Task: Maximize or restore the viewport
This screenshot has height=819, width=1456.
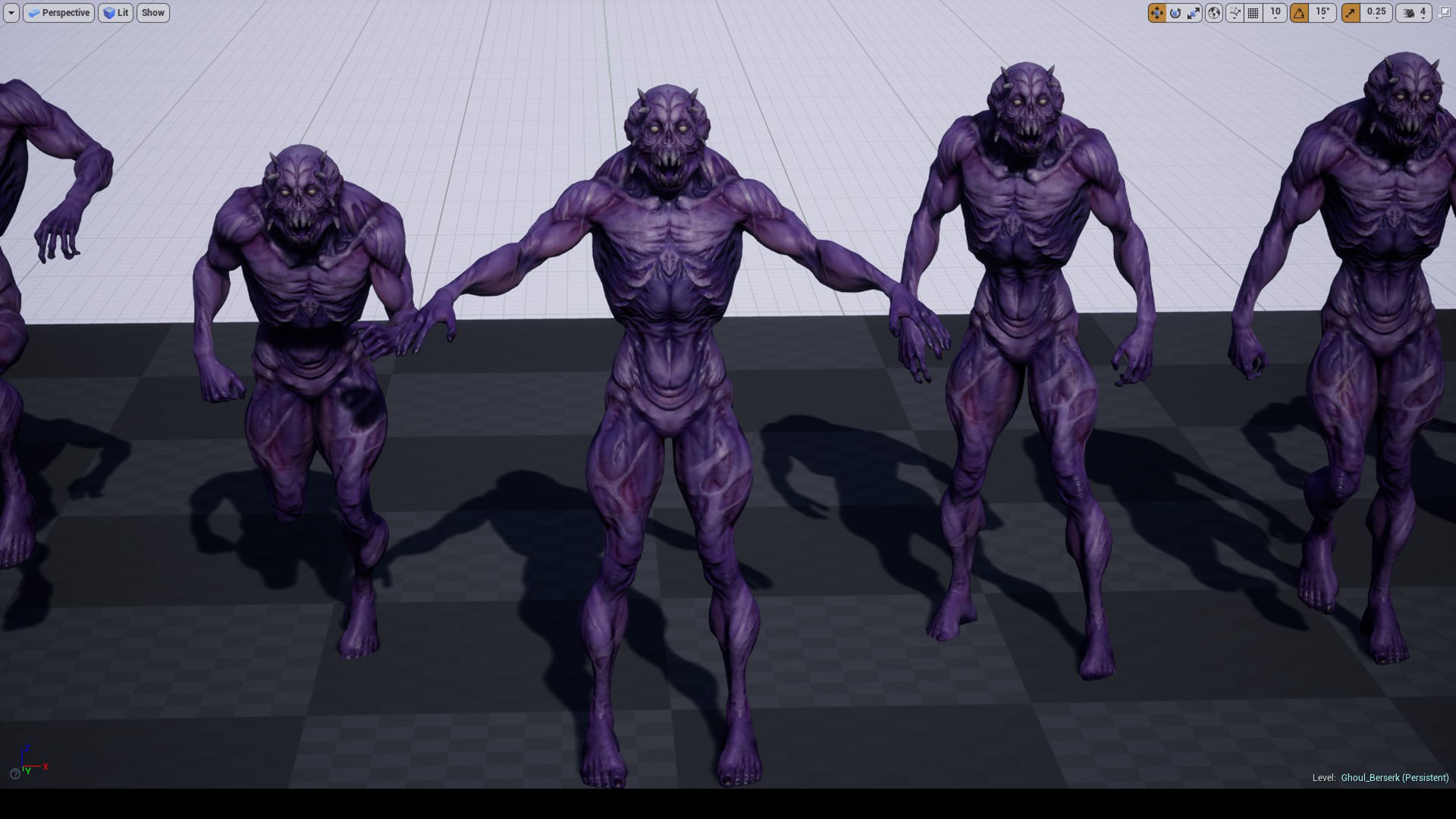Action: click(1444, 12)
